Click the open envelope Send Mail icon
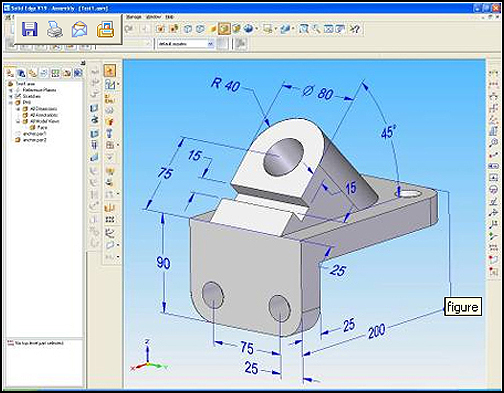Image resolution: width=504 pixels, height=393 pixels. point(79,29)
